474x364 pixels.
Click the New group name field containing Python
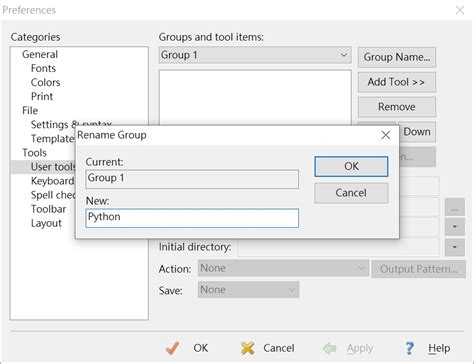click(192, 218)
